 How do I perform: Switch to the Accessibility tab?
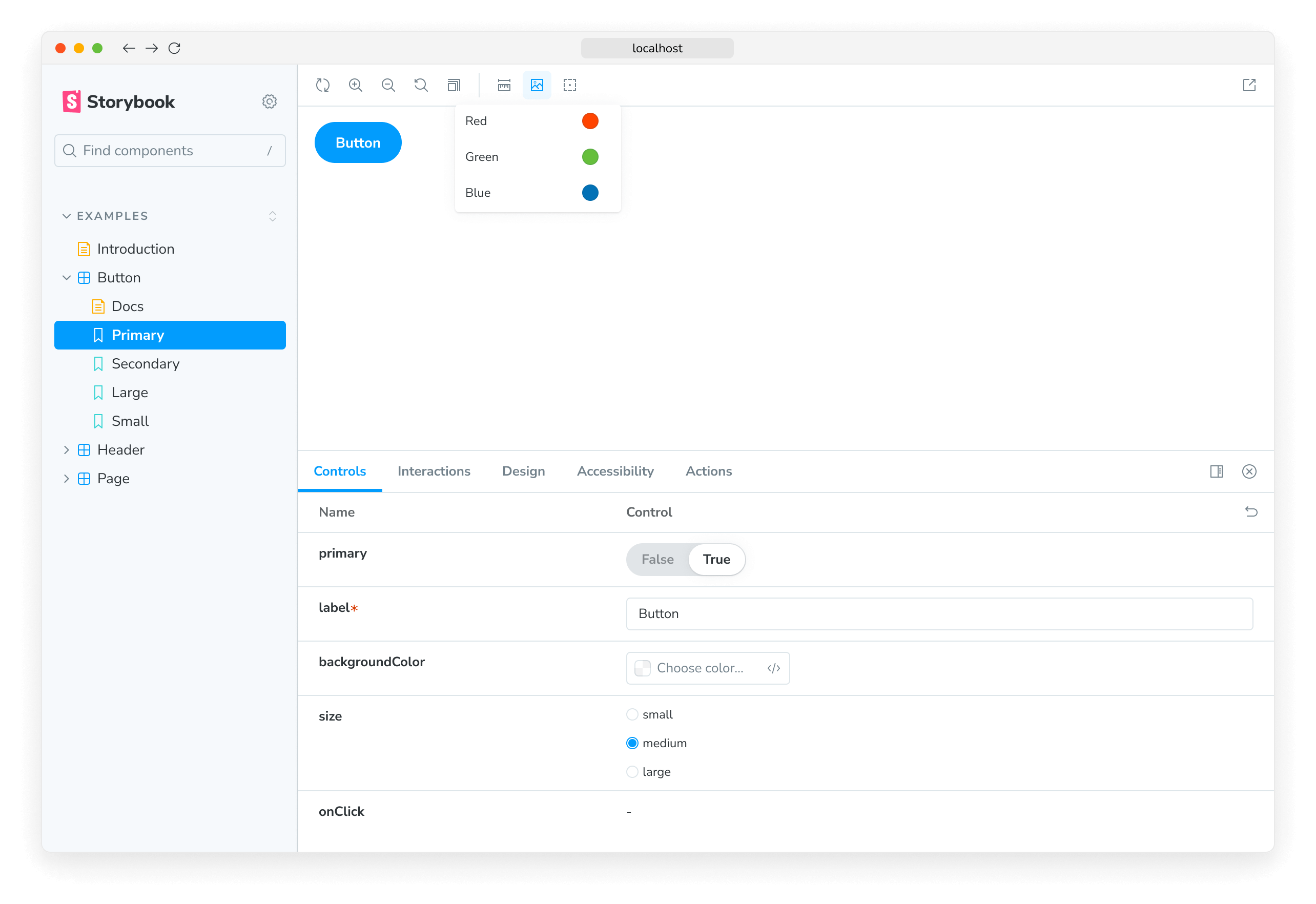tap(615, 471)
